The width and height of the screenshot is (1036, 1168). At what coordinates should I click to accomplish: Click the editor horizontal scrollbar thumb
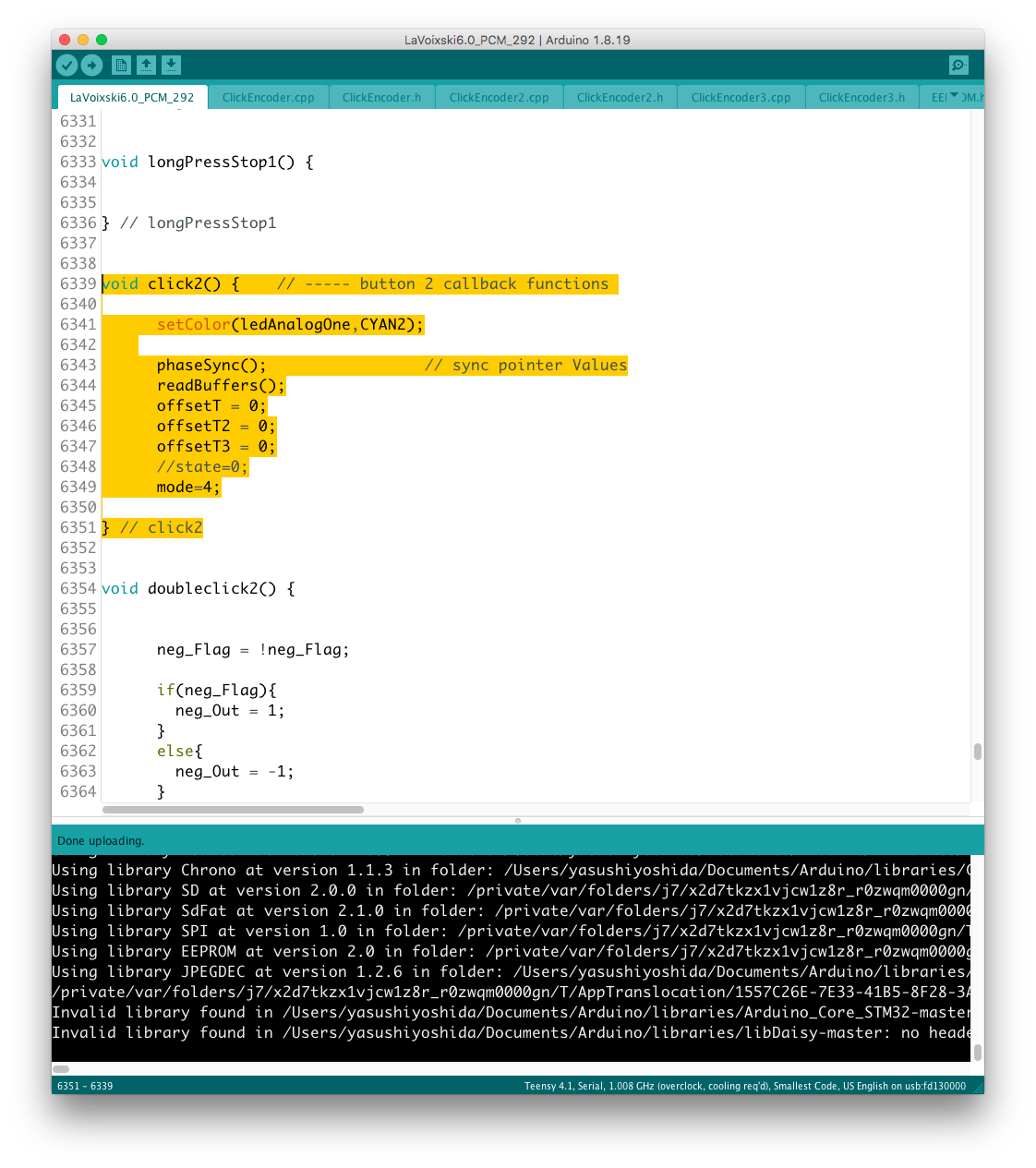(x=233, y=810)
